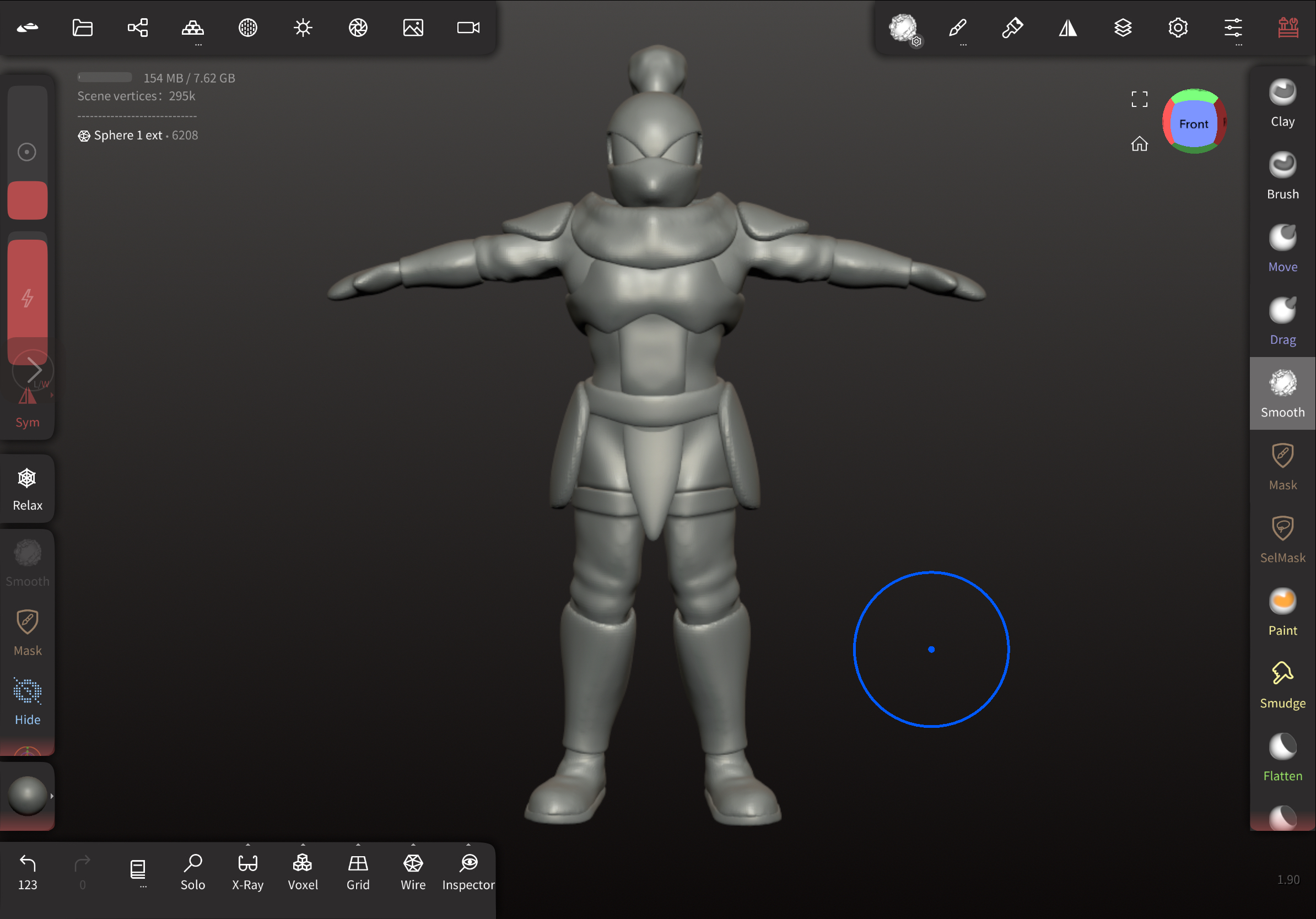
Task: Select the Clay tool
Action: 1283,103
